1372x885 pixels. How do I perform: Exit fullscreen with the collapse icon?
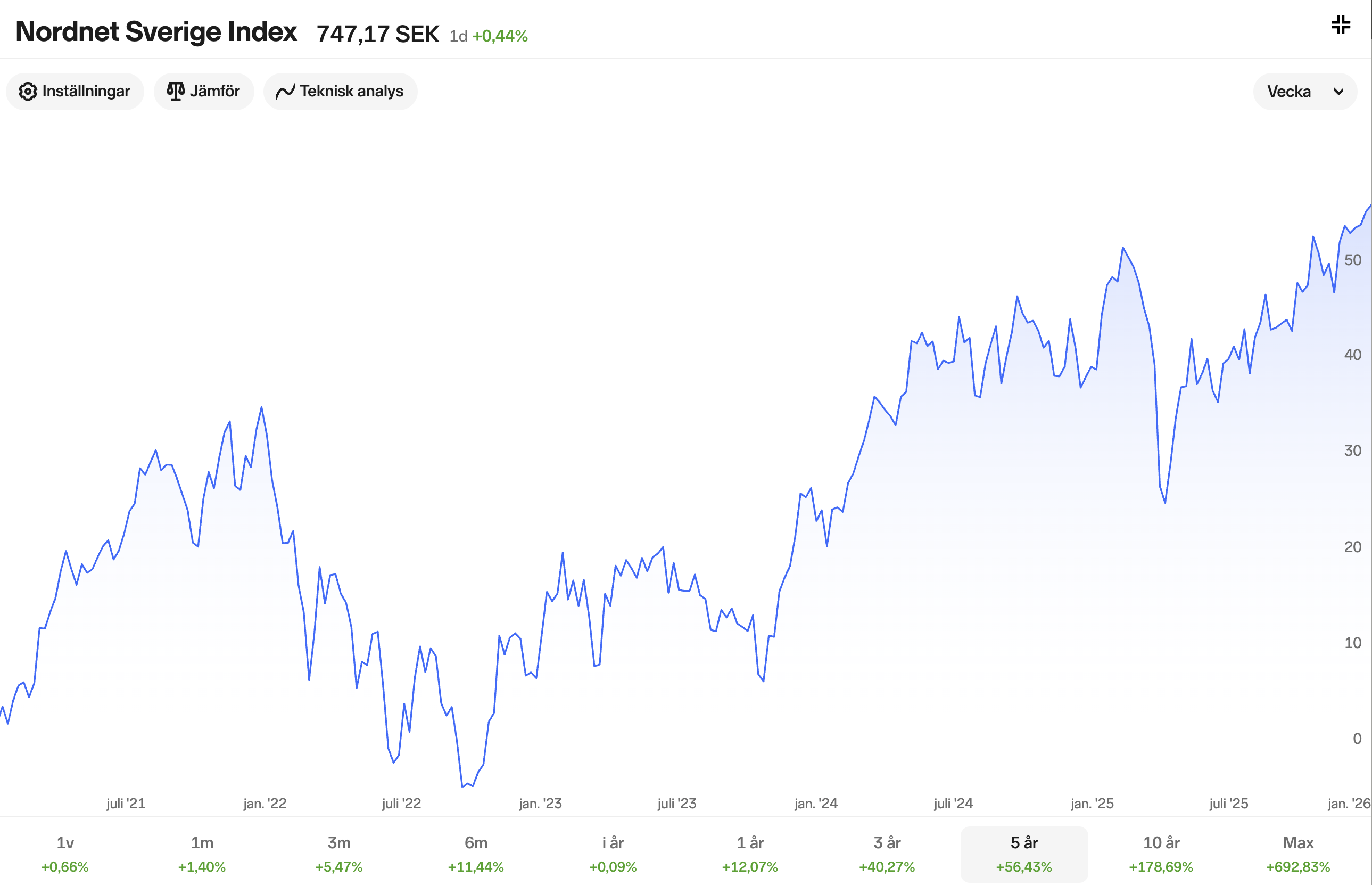(x=1341, y=25)
